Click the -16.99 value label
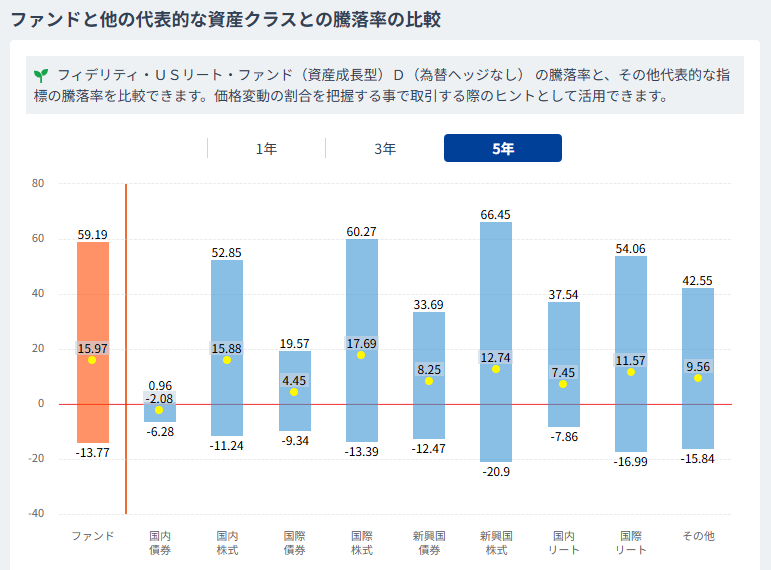Viewport: 771px width, 570px height. click(x=630, y=462)
